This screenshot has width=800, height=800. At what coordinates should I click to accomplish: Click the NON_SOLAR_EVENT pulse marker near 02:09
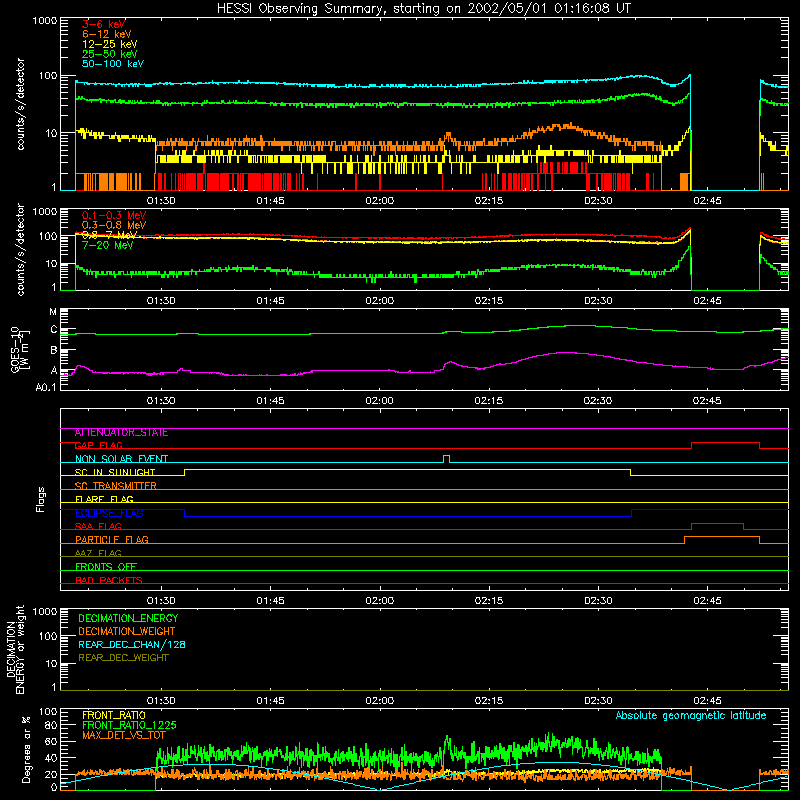[446, 459]
